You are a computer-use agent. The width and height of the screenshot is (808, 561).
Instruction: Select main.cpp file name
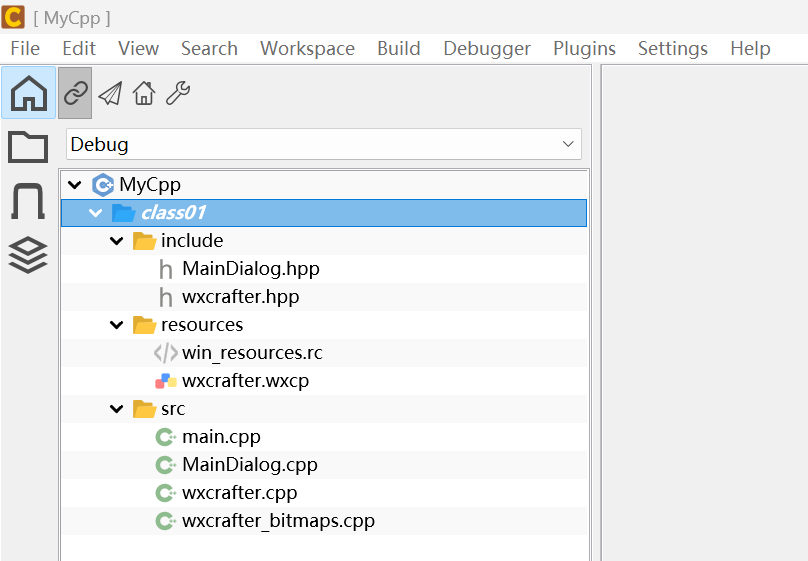[x=221, y=437]
